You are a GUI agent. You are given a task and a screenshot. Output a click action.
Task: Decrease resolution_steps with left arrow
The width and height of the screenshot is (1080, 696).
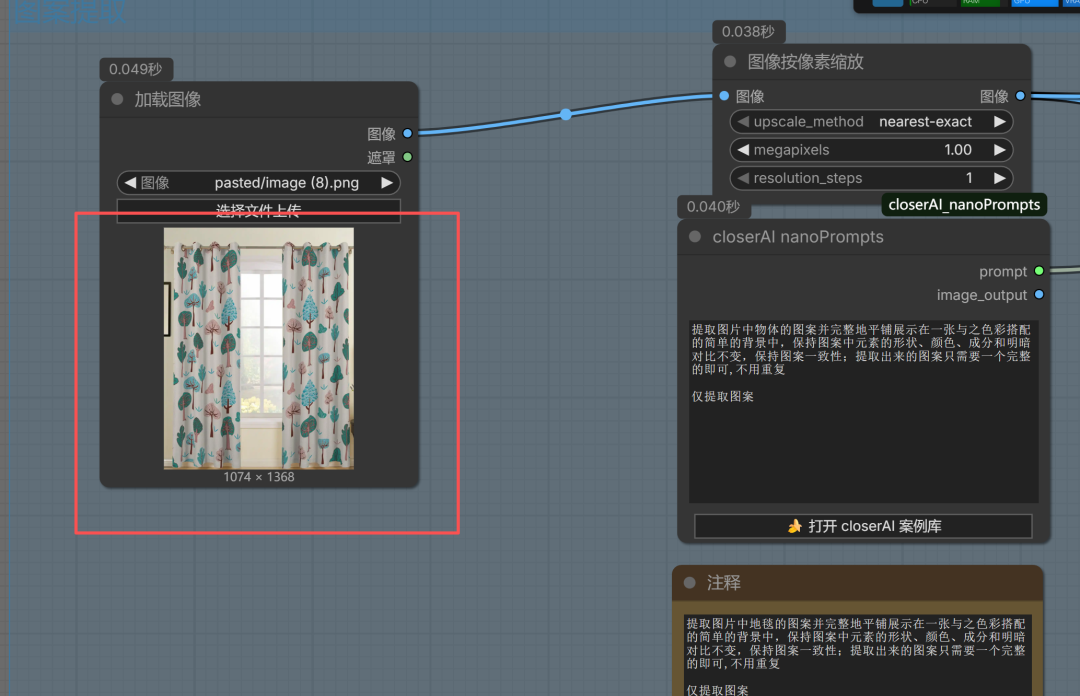click(742, 178)
